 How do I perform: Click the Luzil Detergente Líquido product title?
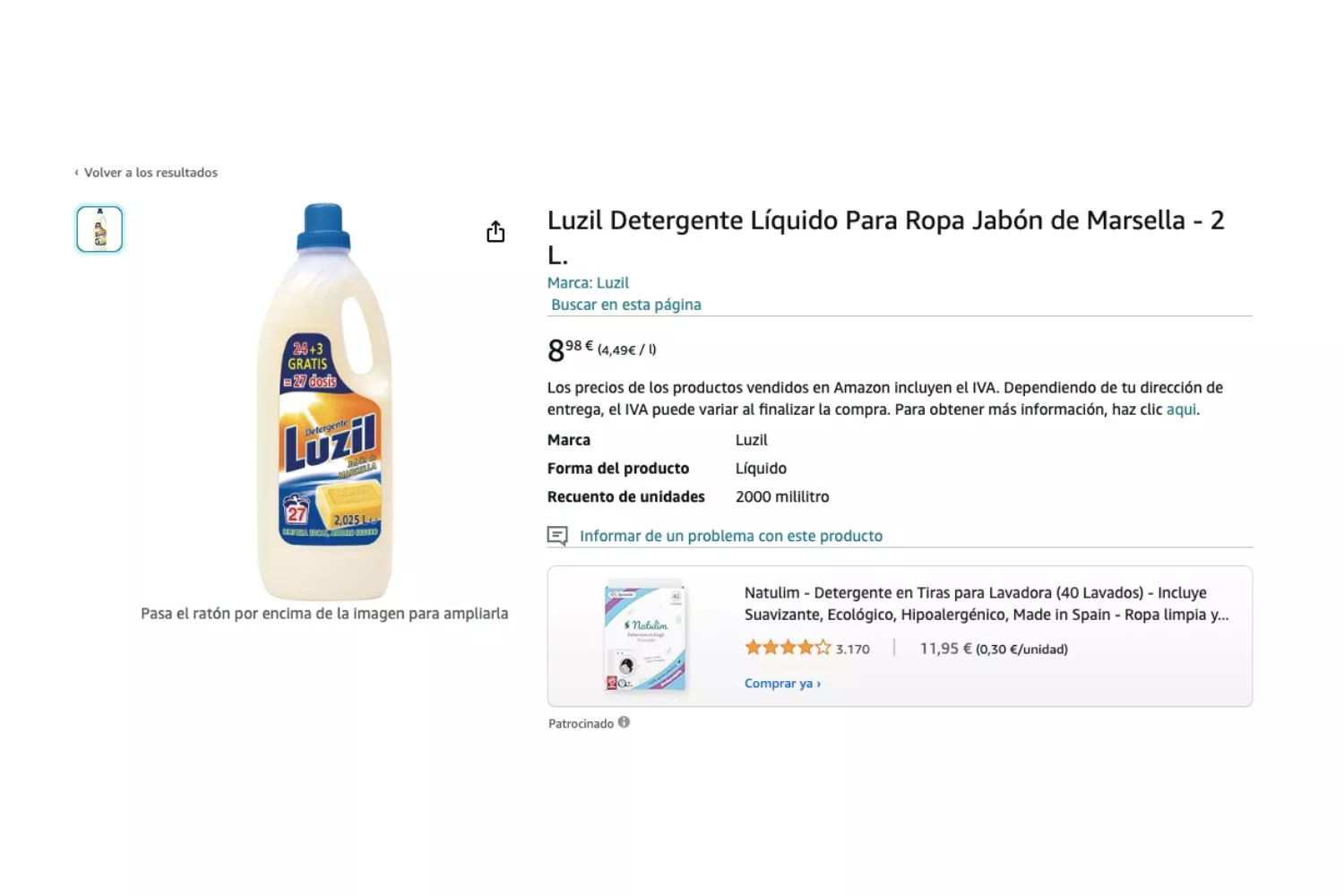886,237
